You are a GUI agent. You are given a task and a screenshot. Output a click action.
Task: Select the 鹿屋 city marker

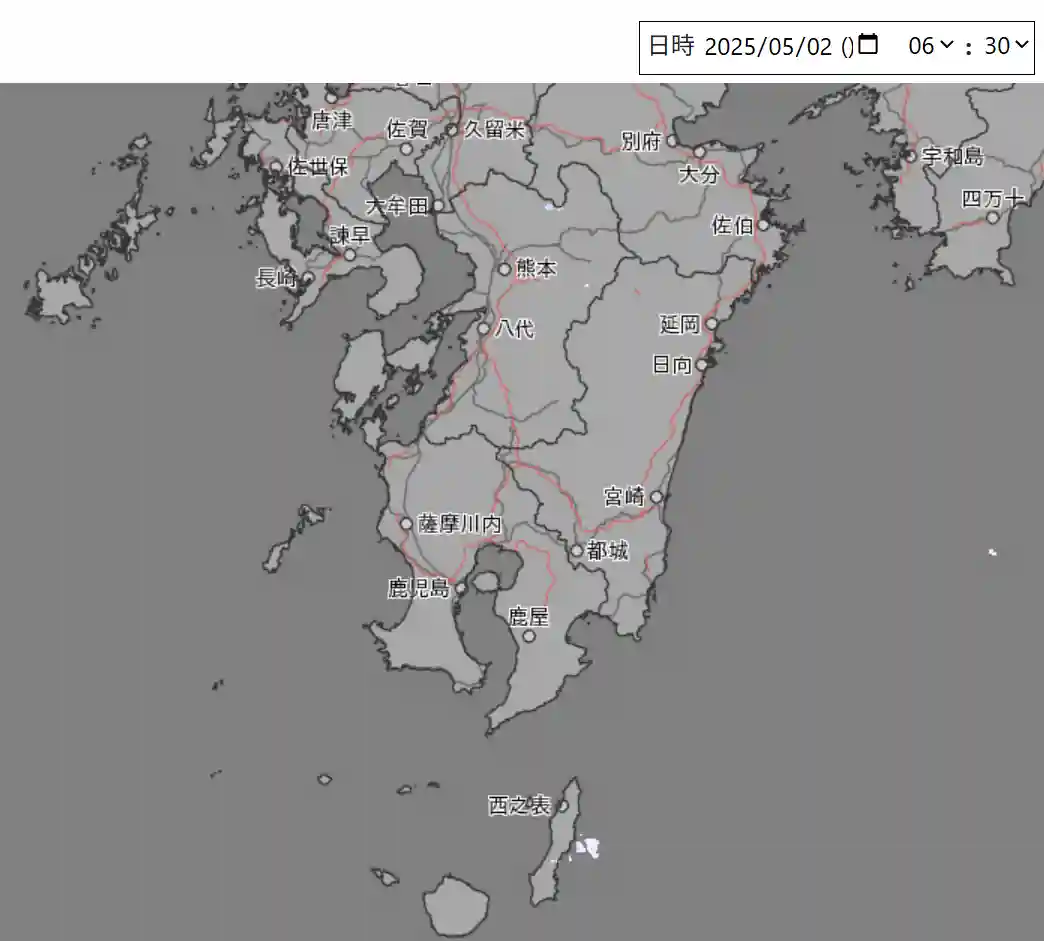[x=529, y=635]
